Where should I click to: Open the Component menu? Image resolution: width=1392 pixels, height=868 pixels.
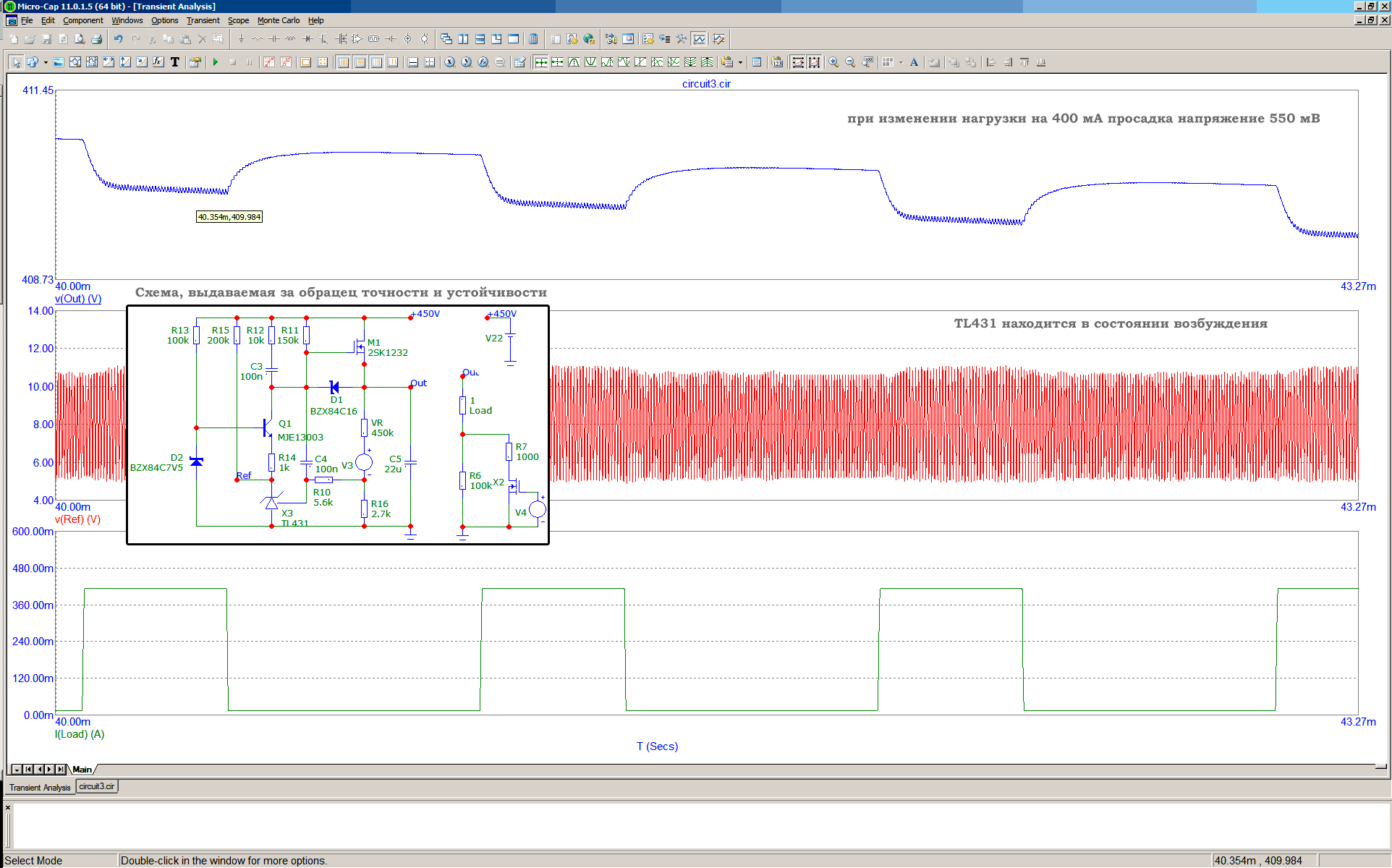82,20
